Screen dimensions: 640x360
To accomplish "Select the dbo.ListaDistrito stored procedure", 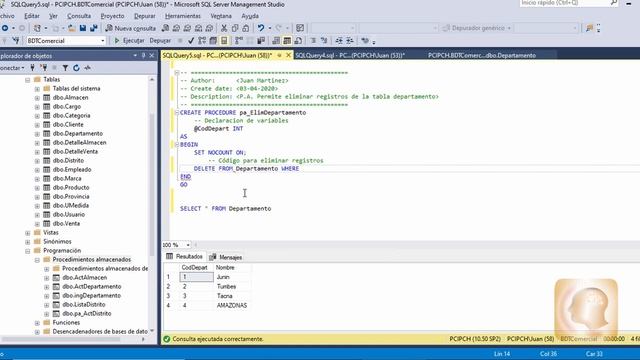I will point(84,304).
